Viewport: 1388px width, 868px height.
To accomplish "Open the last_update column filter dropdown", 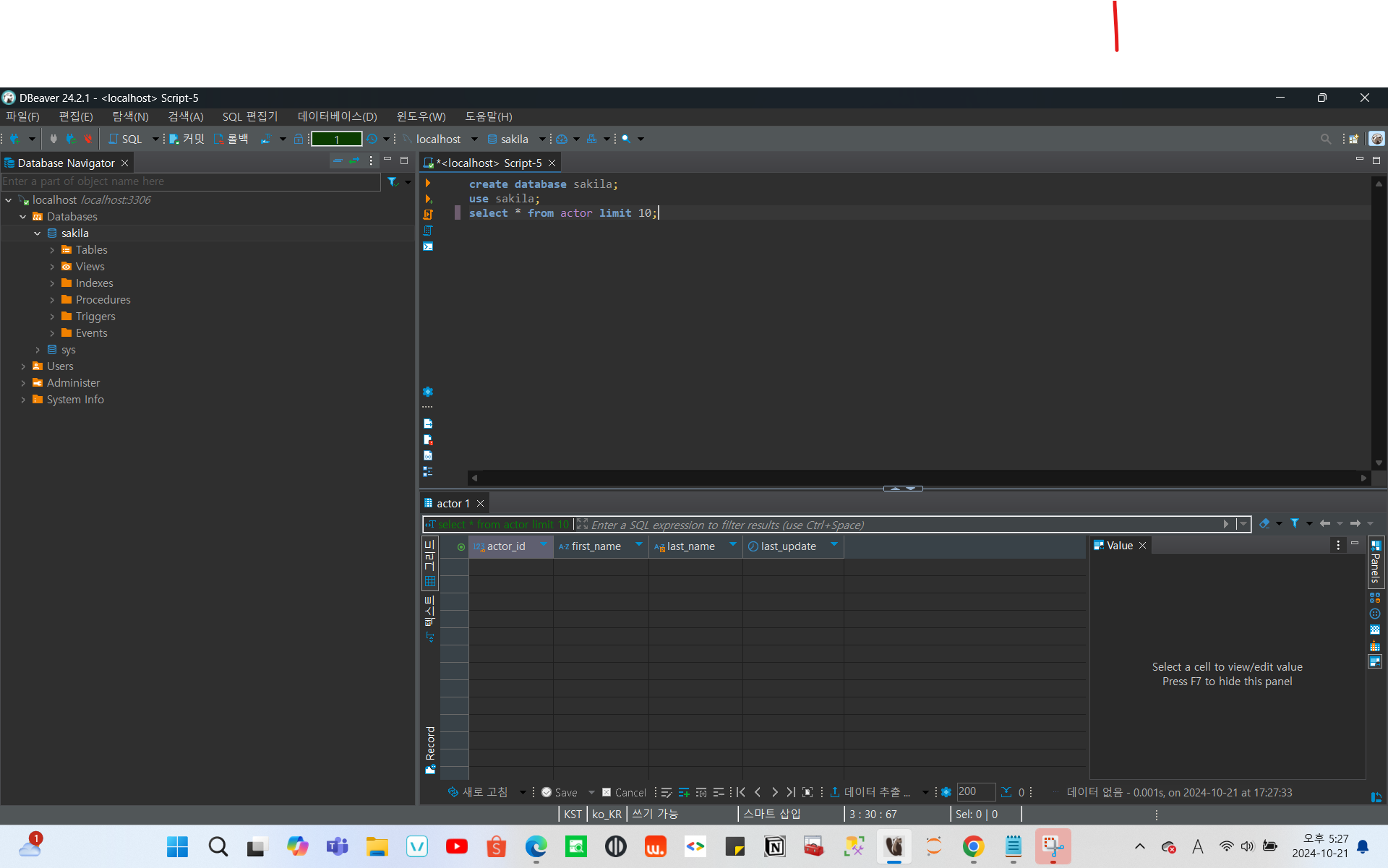I will [x=834, y=545].
